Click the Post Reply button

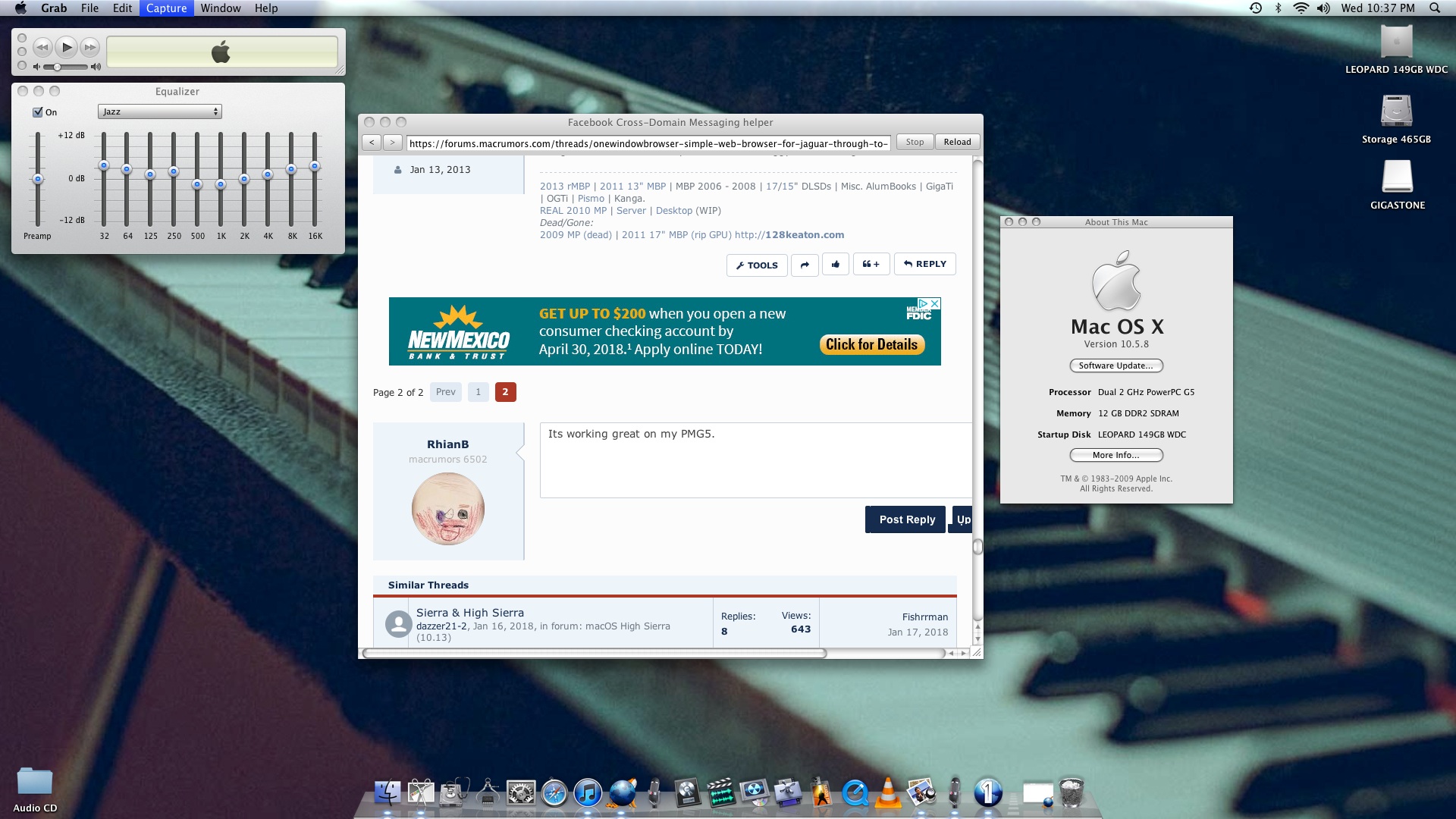[x=906, y=519]
